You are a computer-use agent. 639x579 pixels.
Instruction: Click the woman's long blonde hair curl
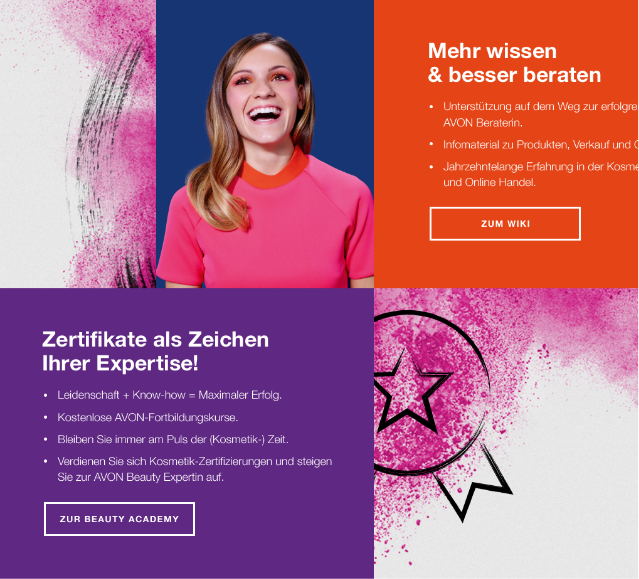pyautogui.click(x=218, y=192)
